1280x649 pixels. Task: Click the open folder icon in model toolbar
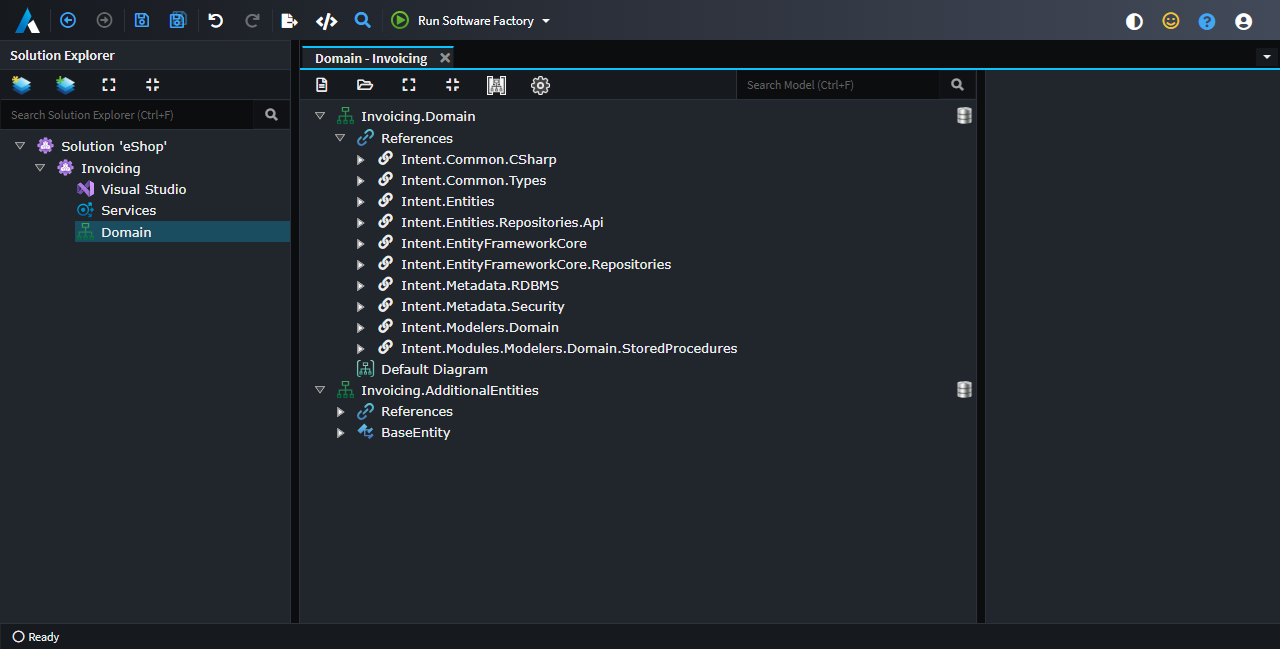pyautogui.click(x=365, y=85)
